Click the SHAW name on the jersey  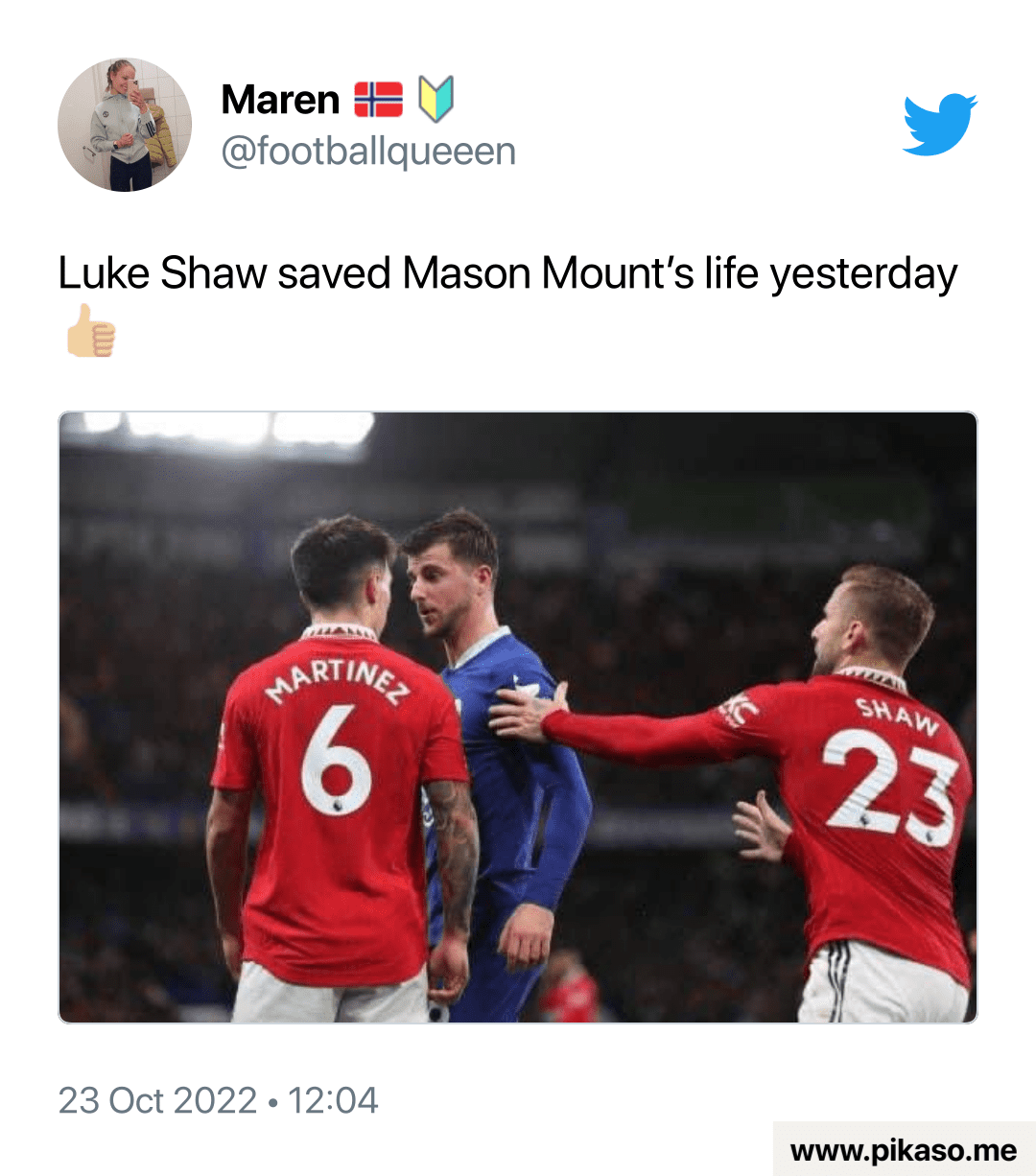point(898,717)
